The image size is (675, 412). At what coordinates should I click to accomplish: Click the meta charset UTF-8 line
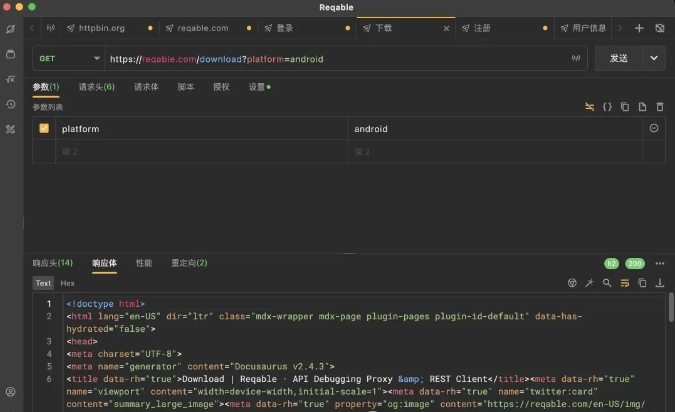pos(124,354)
